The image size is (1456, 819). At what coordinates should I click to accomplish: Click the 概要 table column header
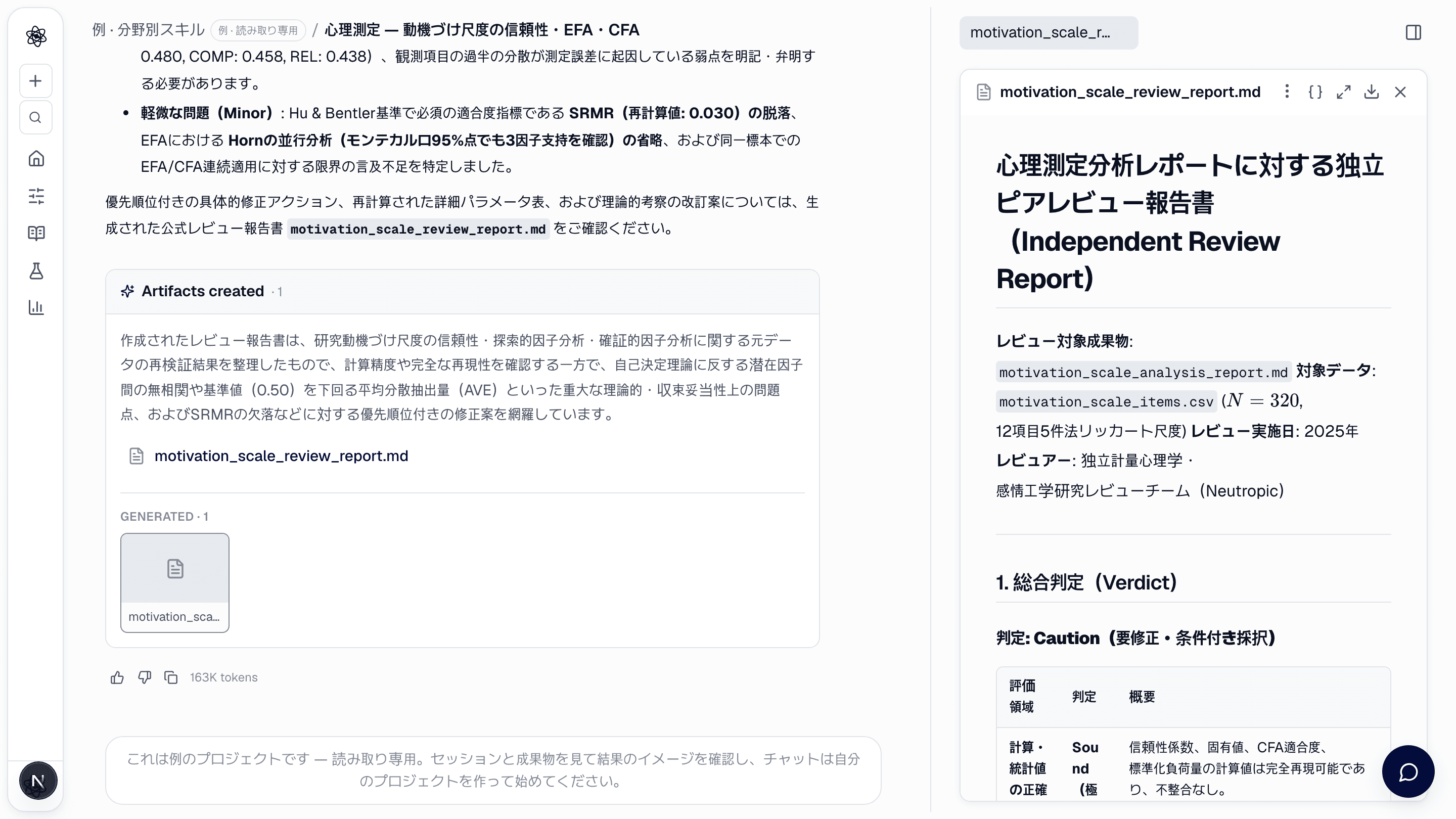pos(1142,697)
